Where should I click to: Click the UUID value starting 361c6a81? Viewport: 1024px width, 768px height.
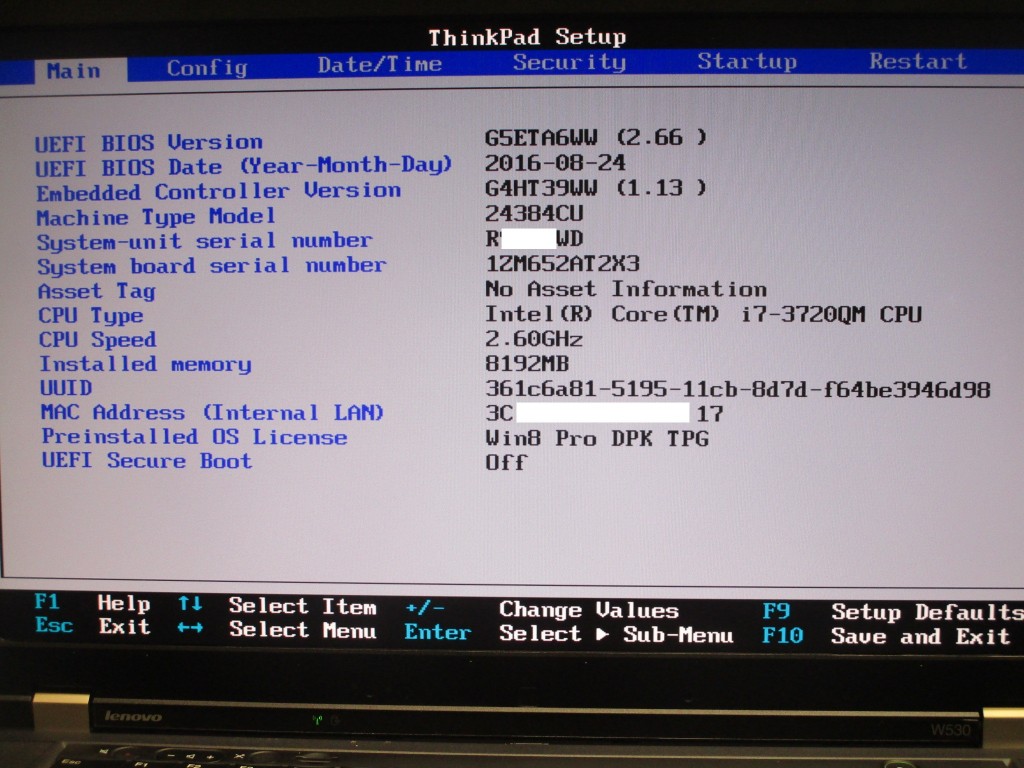pos(739,389)
